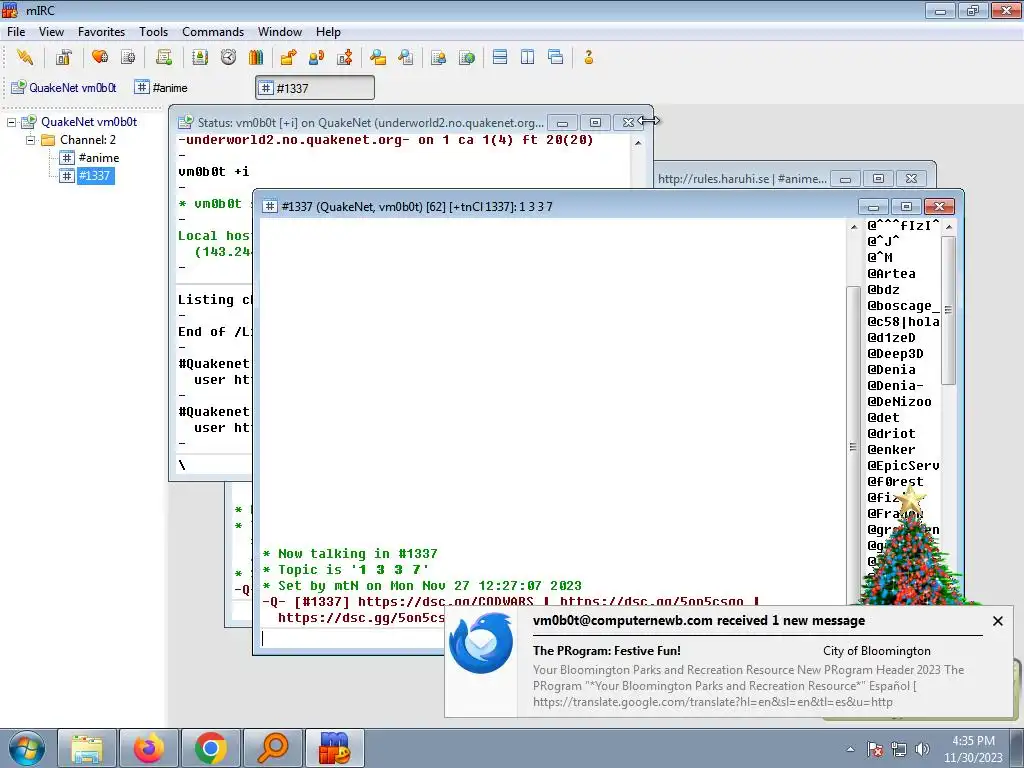This screenshot has height=768, width=1024.
Task: Click the Action Center flag tray icon
Action: tap(875, 749)
